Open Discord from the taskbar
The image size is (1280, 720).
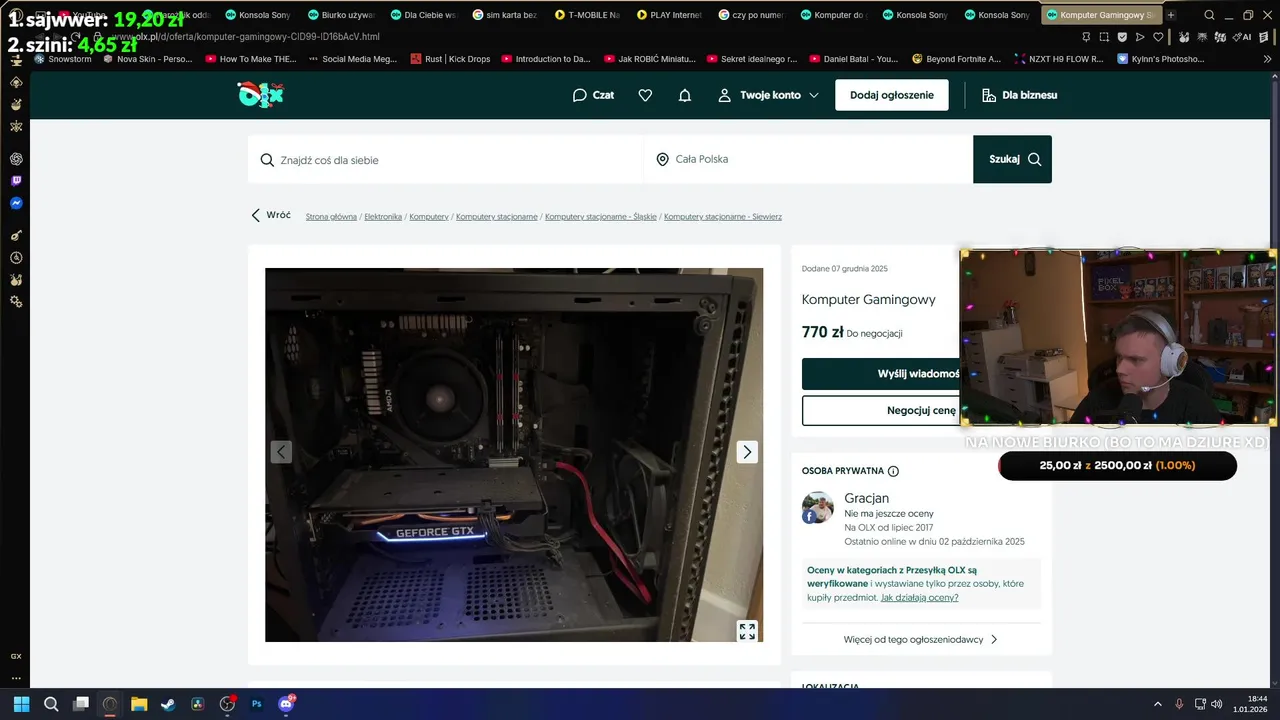286,704
